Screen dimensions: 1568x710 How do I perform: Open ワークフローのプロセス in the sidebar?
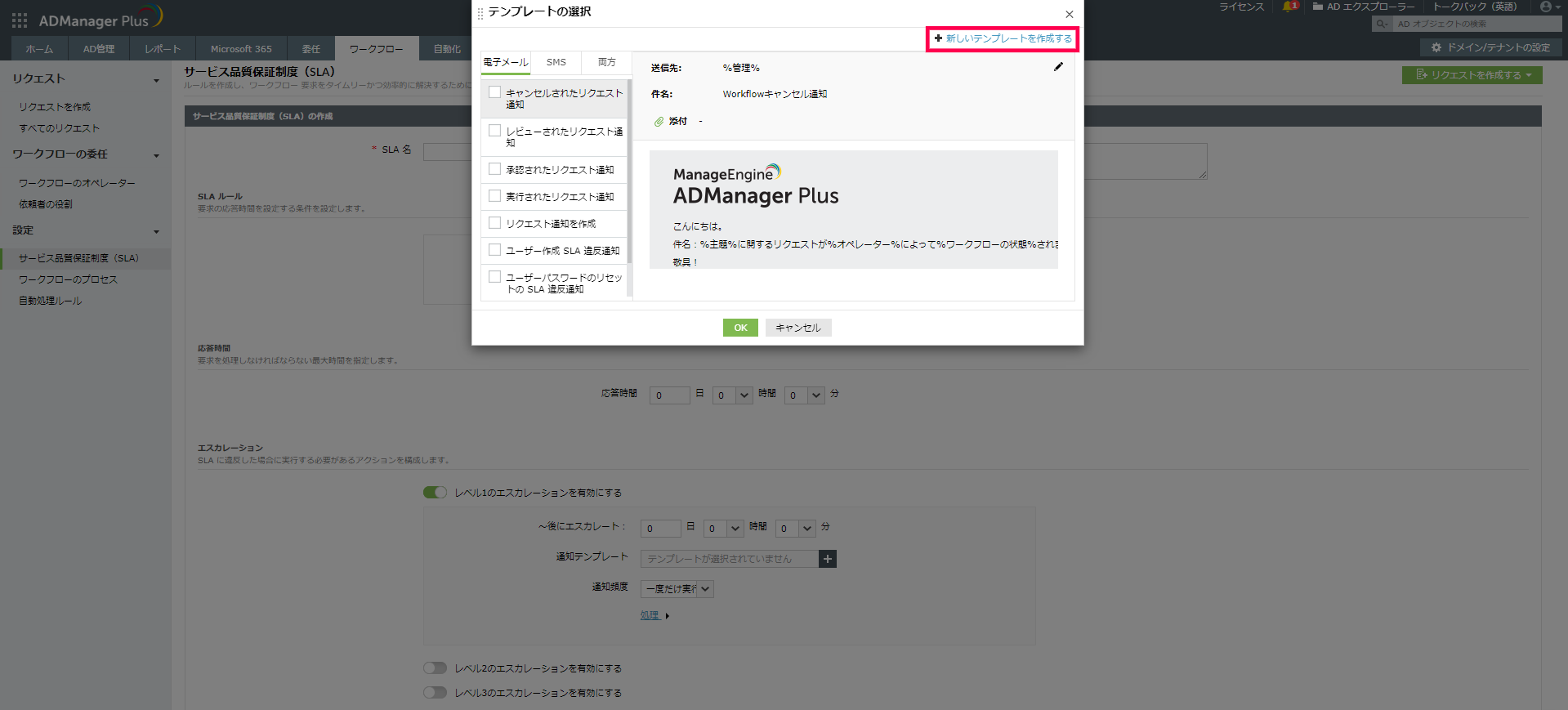(68, 279)
